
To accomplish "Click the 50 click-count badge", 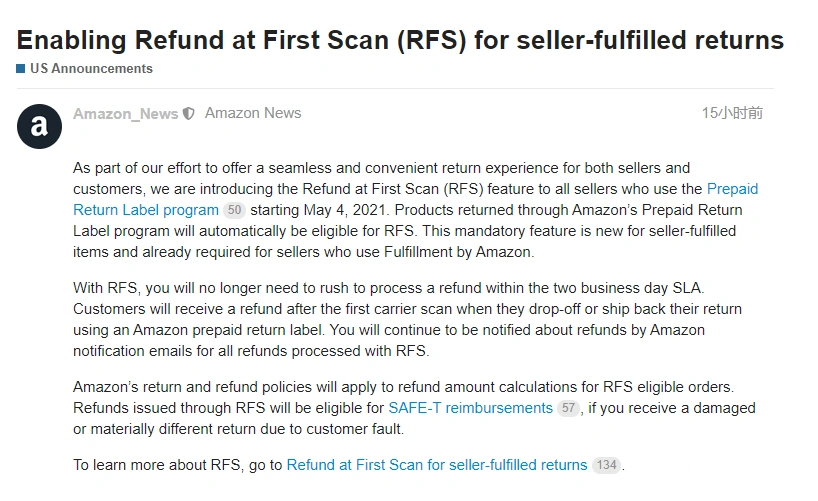I will [x=234, y=210].
